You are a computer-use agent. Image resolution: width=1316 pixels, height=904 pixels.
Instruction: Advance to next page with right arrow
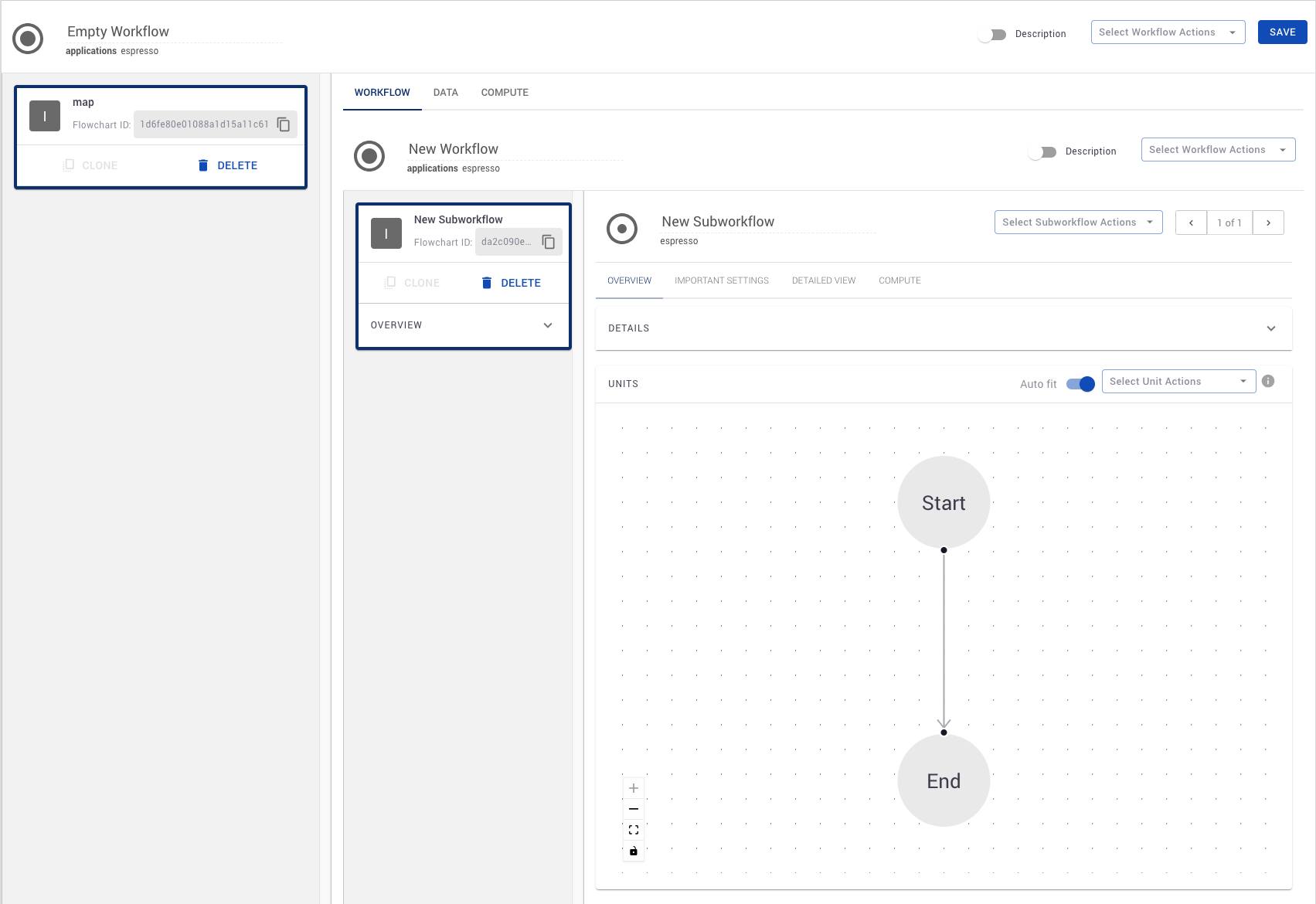pyautogui.click(x=1268, y=223)
